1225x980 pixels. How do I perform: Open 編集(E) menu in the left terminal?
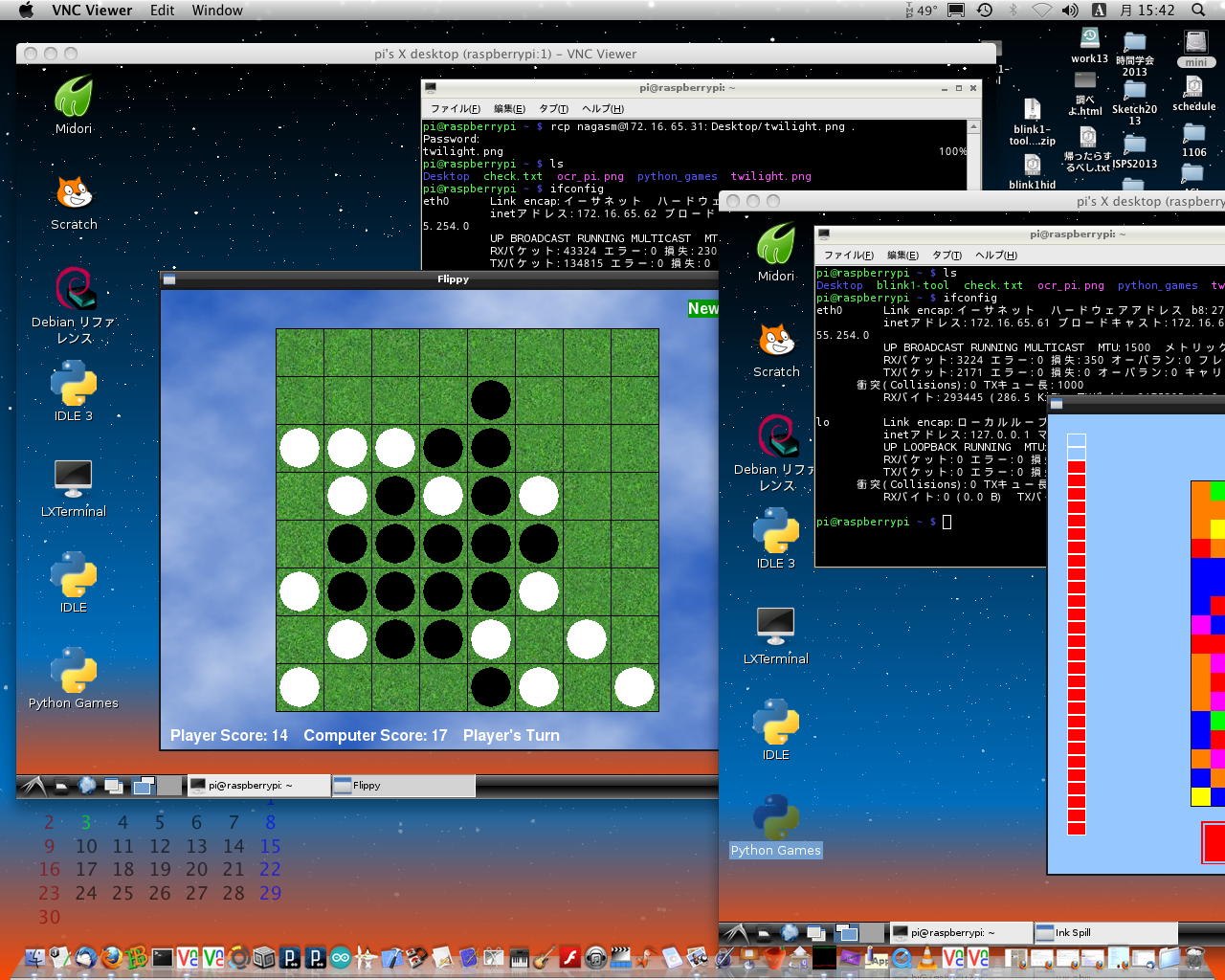(x=509, y=108)
